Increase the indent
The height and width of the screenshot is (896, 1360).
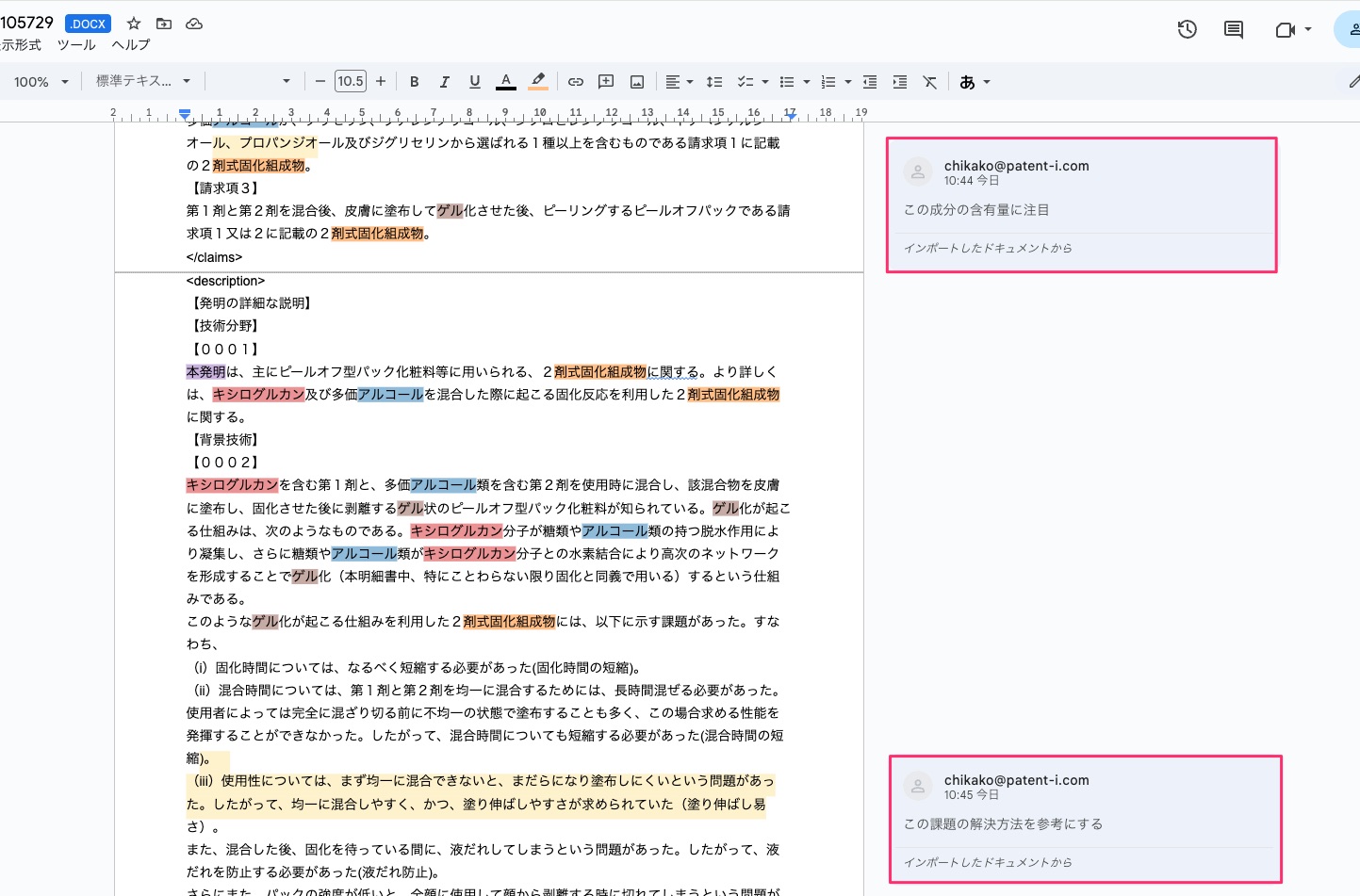pos(900,82)
